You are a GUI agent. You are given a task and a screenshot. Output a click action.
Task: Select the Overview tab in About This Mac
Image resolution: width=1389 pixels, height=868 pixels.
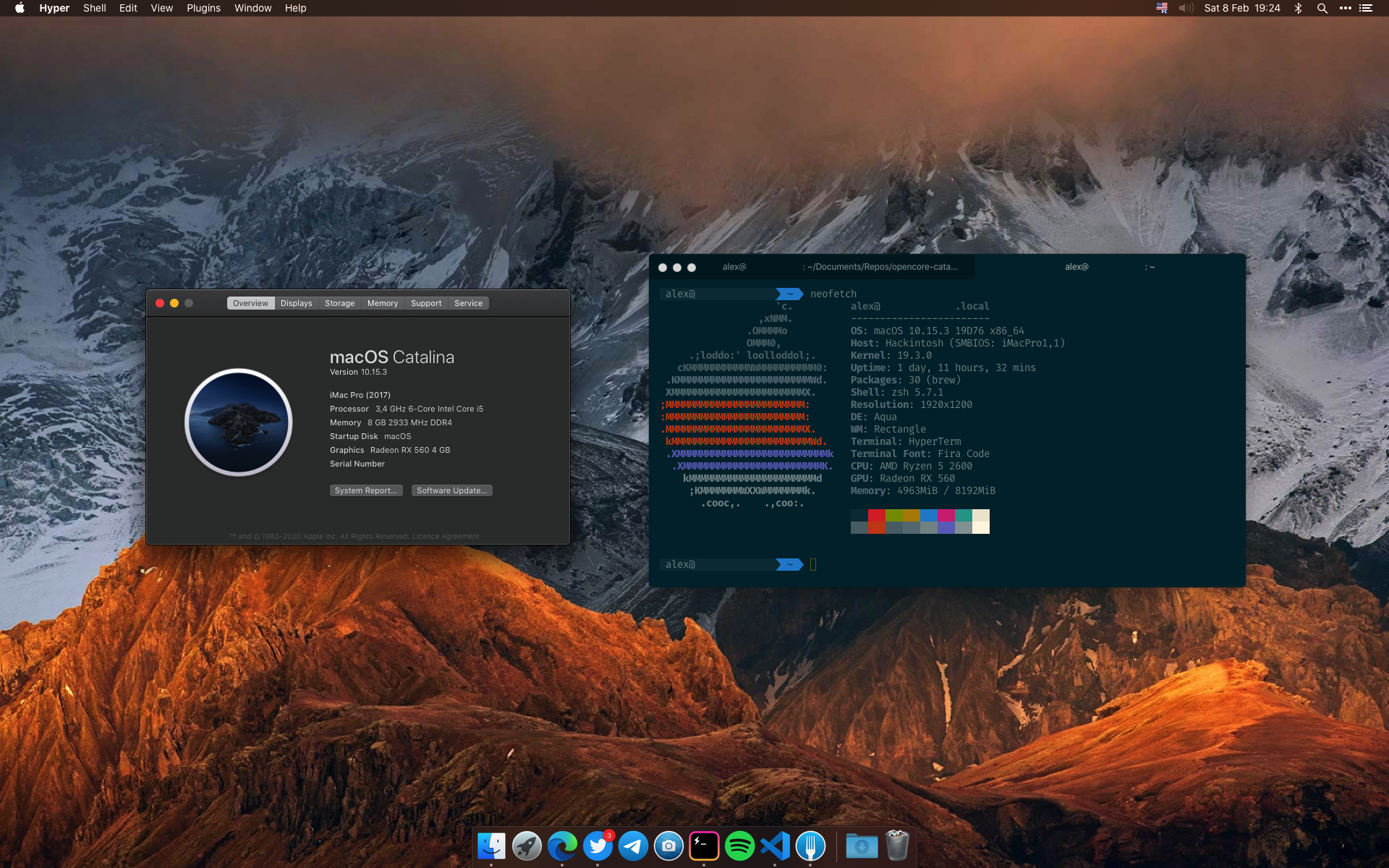[x=250, y=303]
